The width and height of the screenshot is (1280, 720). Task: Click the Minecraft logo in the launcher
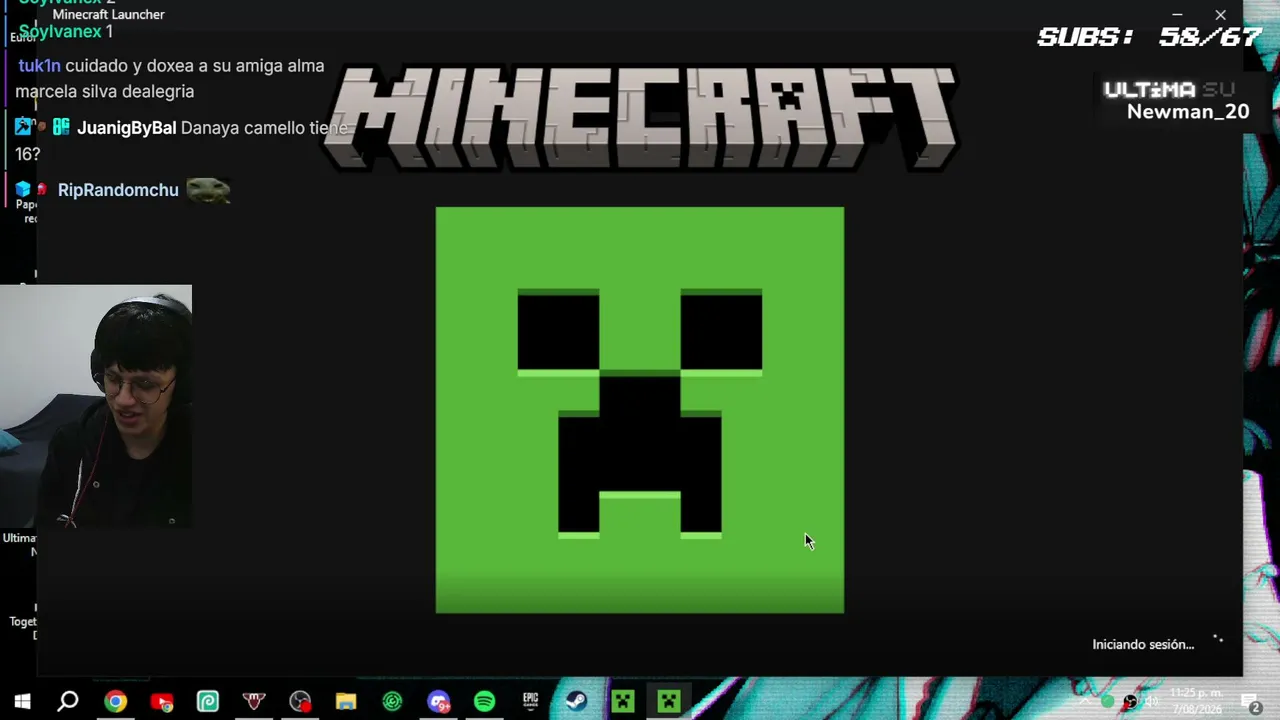tap(640, 118)
